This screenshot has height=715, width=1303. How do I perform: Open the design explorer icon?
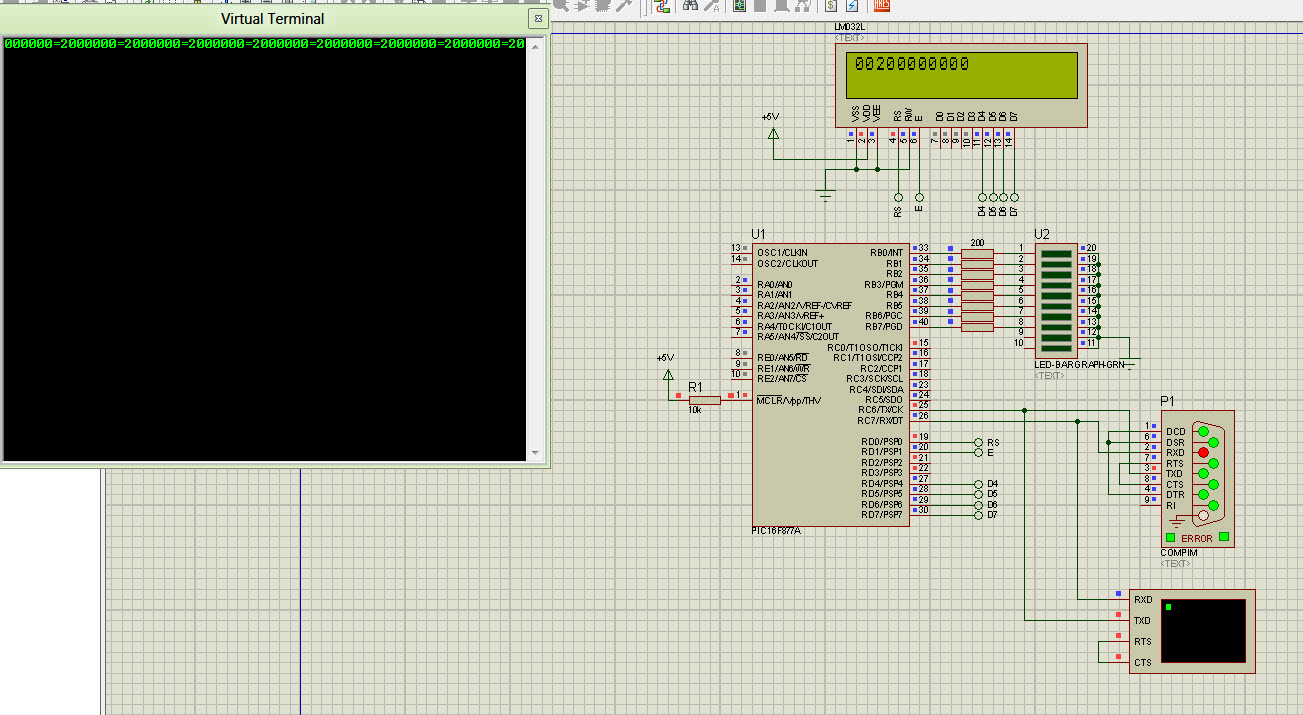tap(739, 6)
